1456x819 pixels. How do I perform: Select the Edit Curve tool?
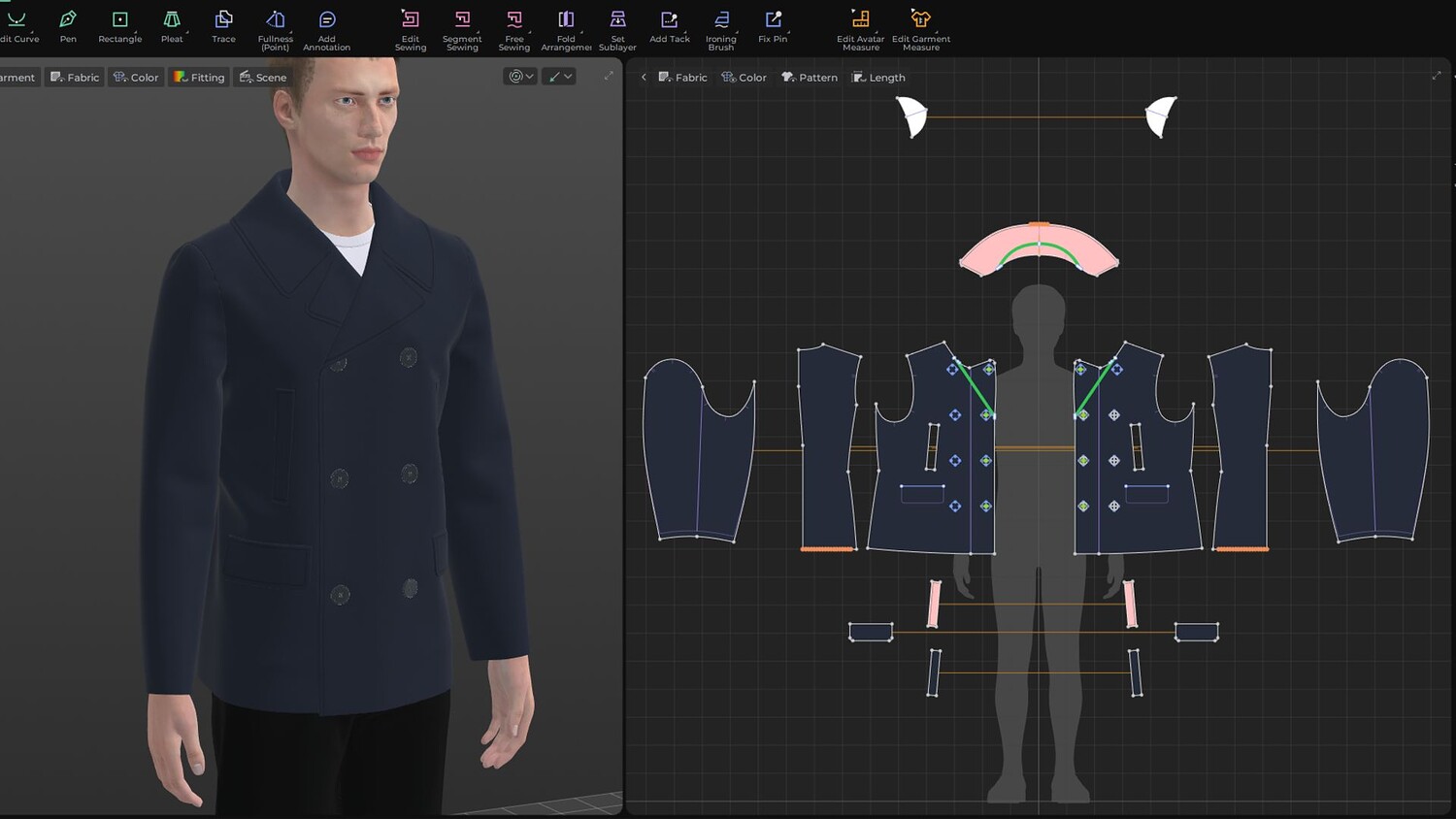click(x=18, y=26)
